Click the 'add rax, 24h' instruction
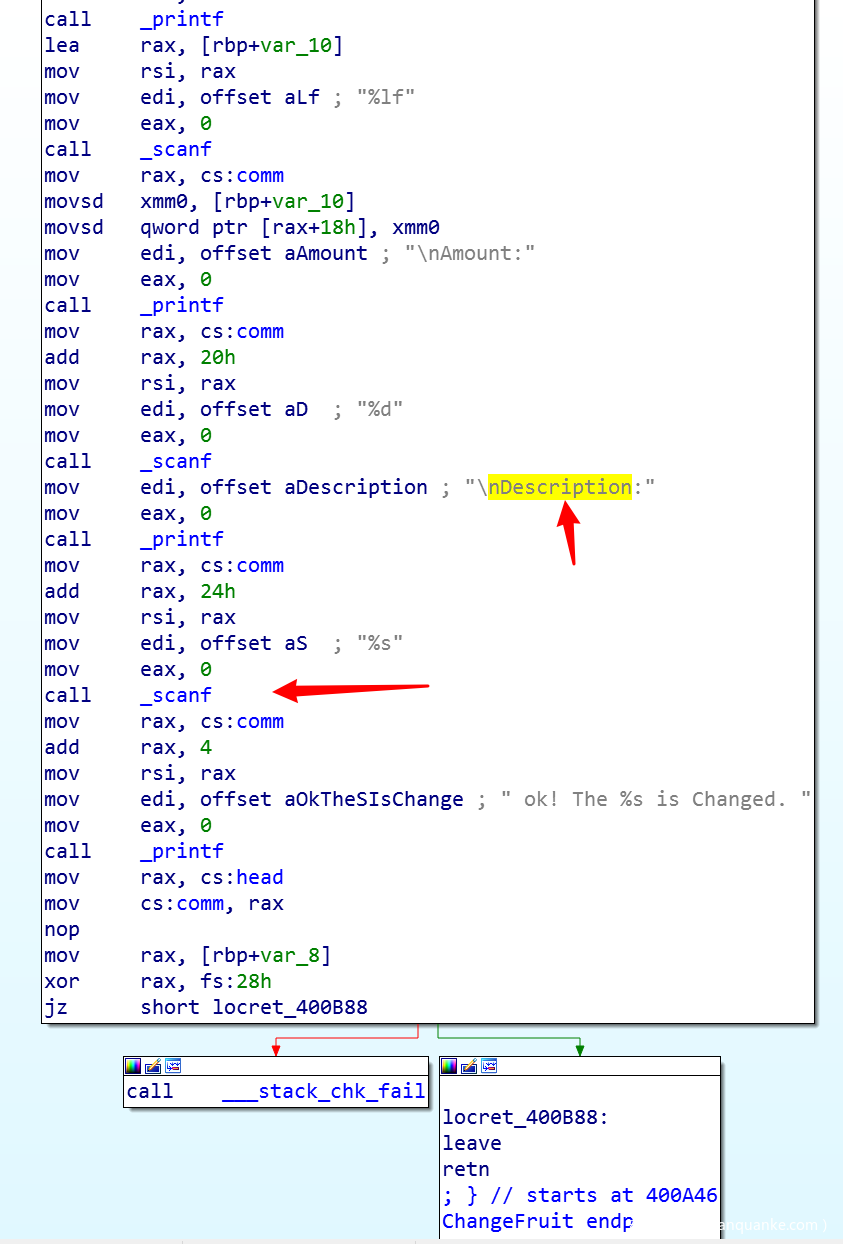 pyautogui.click(x=140, y=591)
